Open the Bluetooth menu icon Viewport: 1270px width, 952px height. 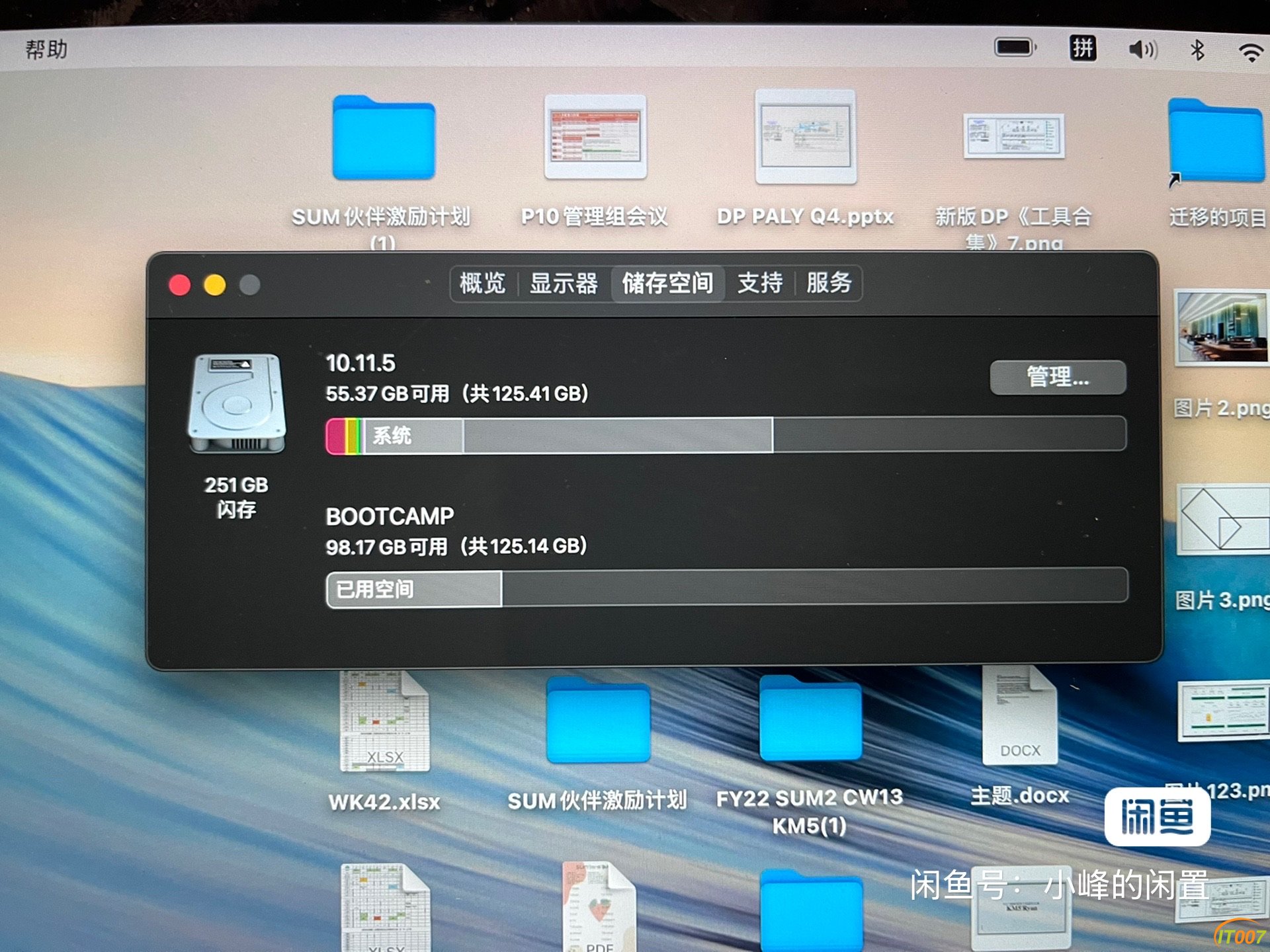1197,50
